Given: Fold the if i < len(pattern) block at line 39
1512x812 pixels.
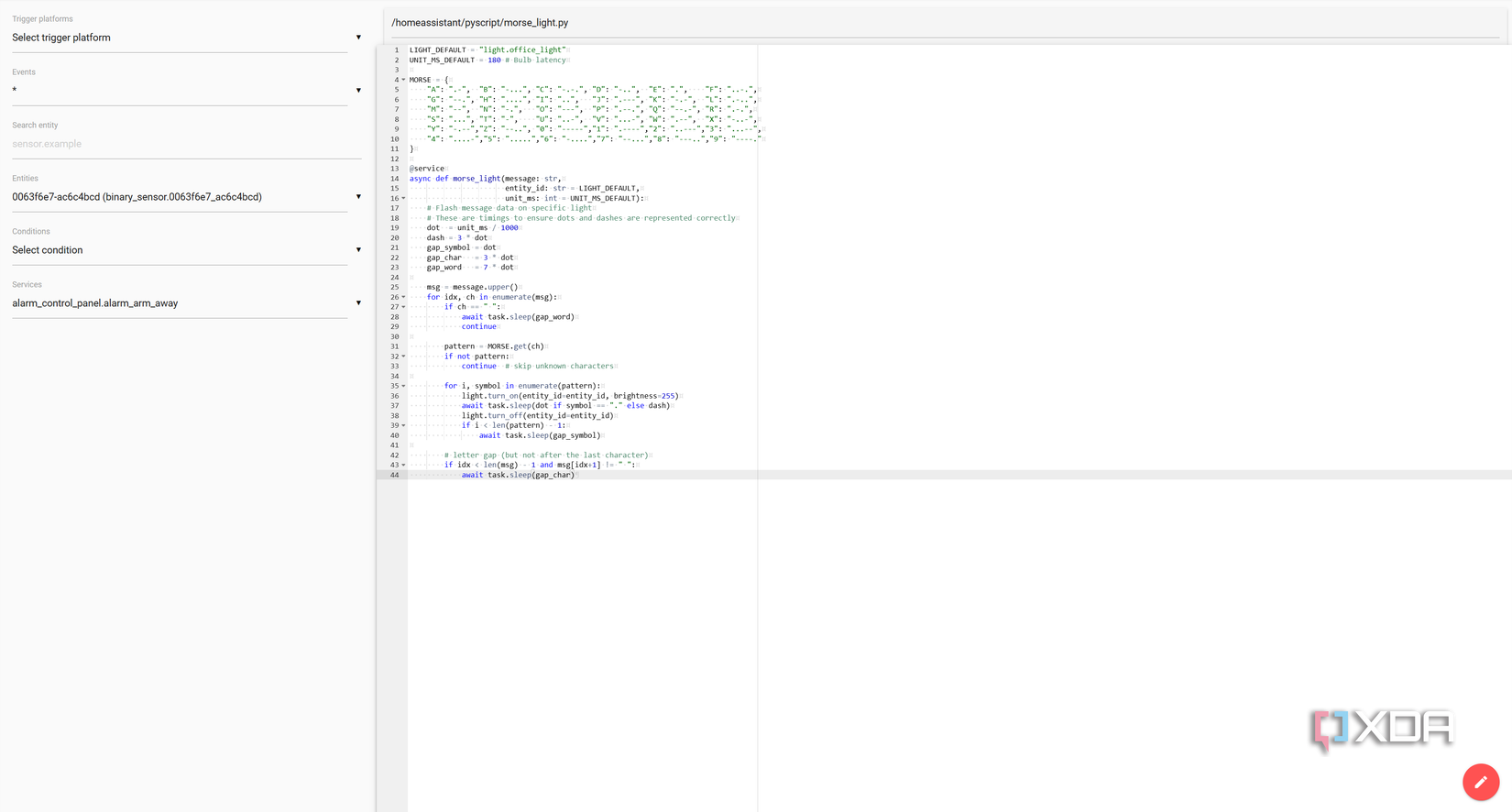Looking at the screenshot, I should tap(403, 426).
